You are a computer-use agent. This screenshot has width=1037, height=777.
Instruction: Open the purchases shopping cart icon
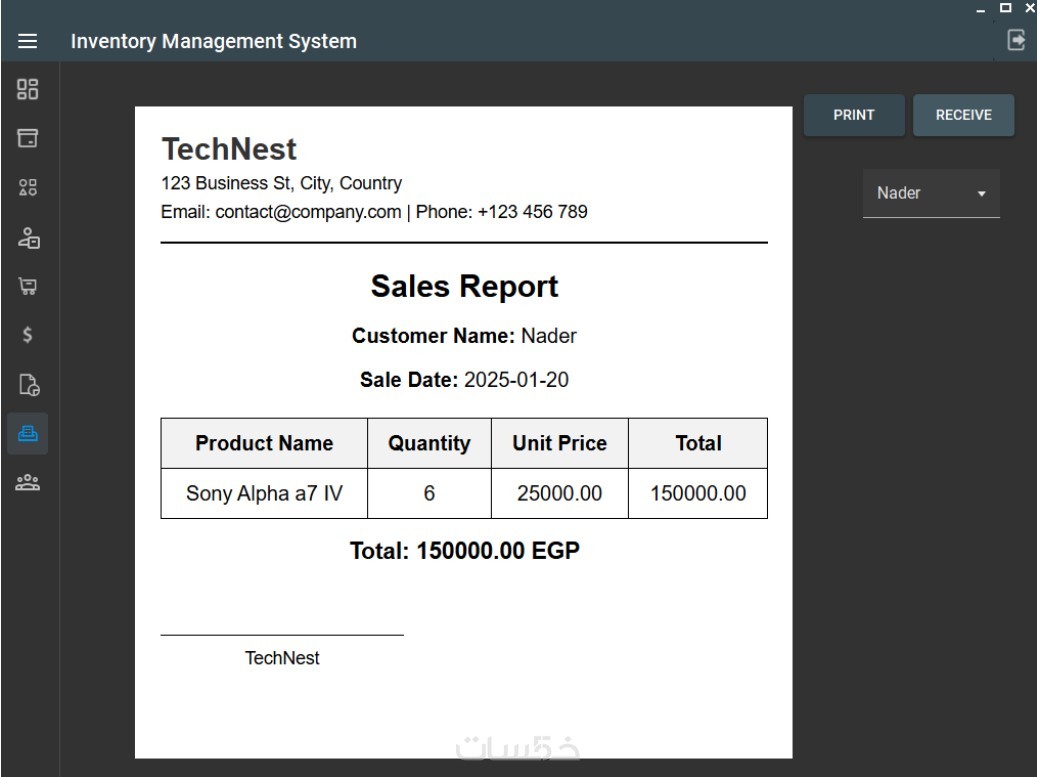28,286
